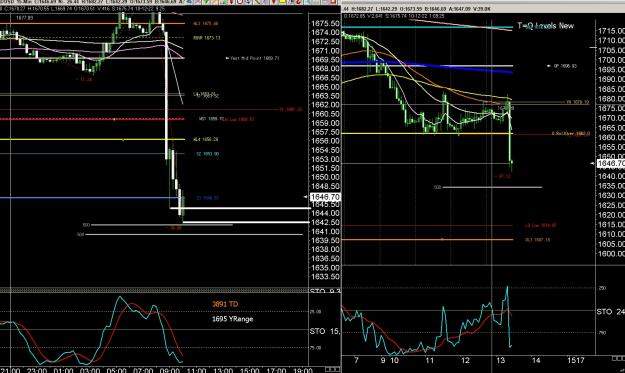Image resolution: width=625 pixels, height=373 pixels.
Task: Click the white 1646.70 price tag on right chart
Action: [611, 163]
